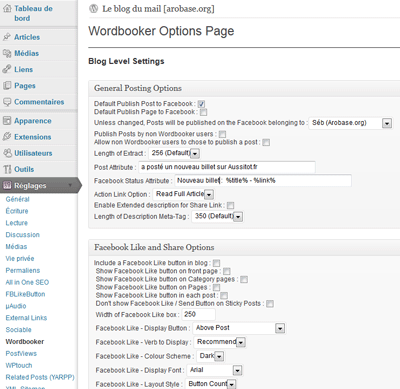Open the Facebook account dropdown Séb (Arobase.org)
Viewport: 400px width, 389px height.
click(x=350, y=123)
